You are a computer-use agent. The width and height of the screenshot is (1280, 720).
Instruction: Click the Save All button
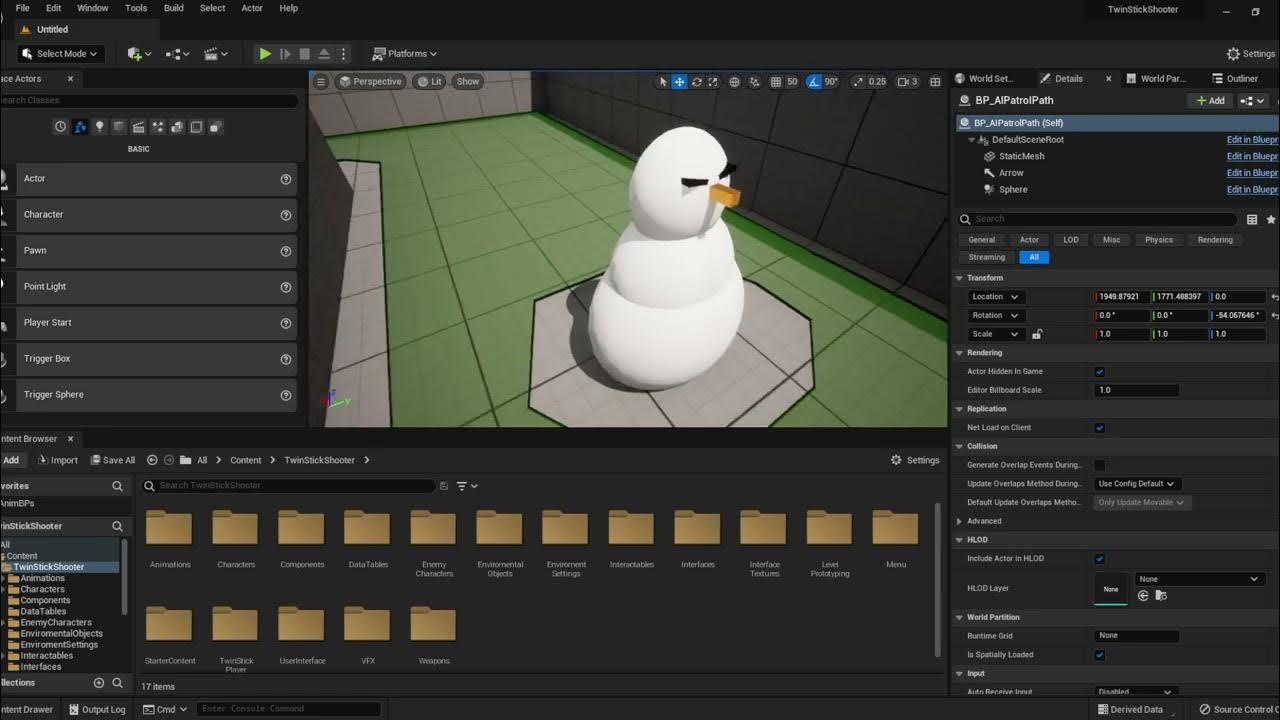113,460
